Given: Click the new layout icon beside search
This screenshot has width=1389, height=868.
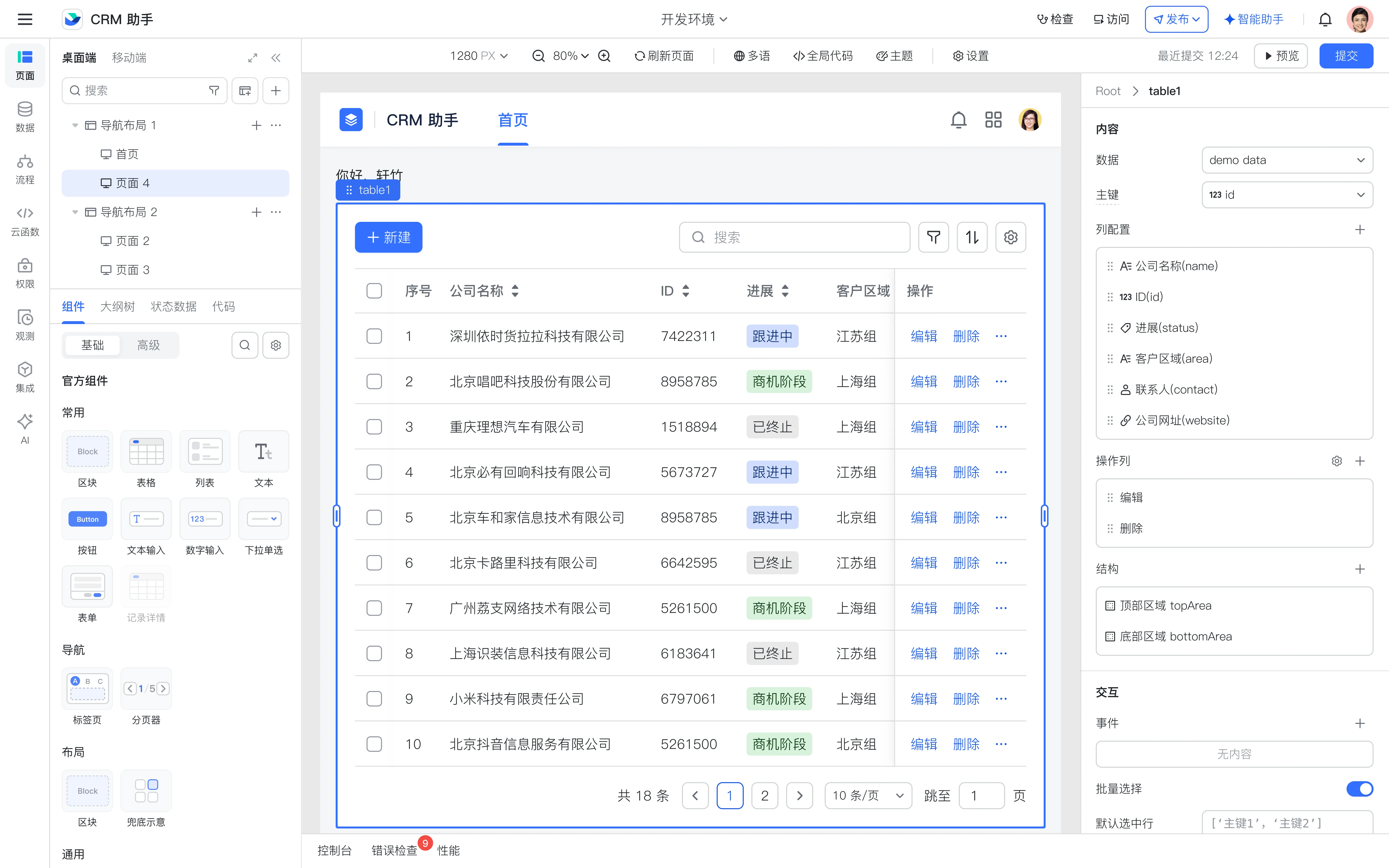Looking at the screenshot, I should point(245,91).
